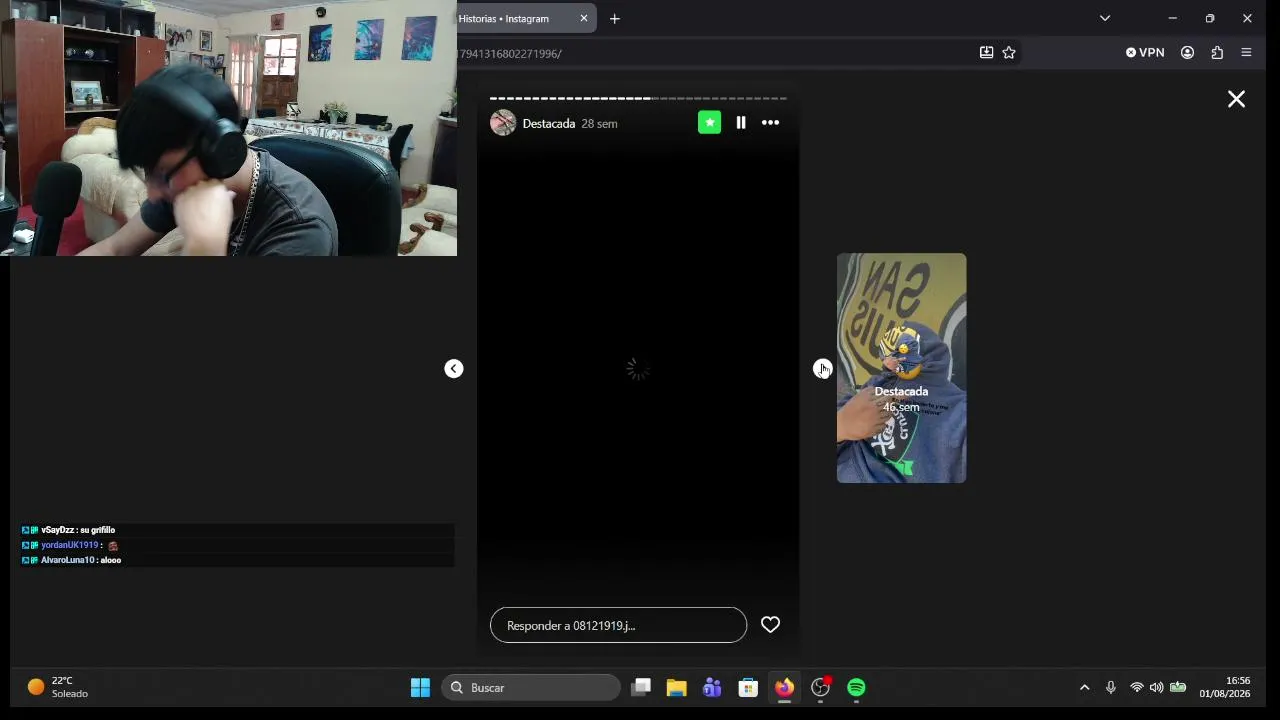Switch to Firefox on the taskbar

tap(784, 688)
